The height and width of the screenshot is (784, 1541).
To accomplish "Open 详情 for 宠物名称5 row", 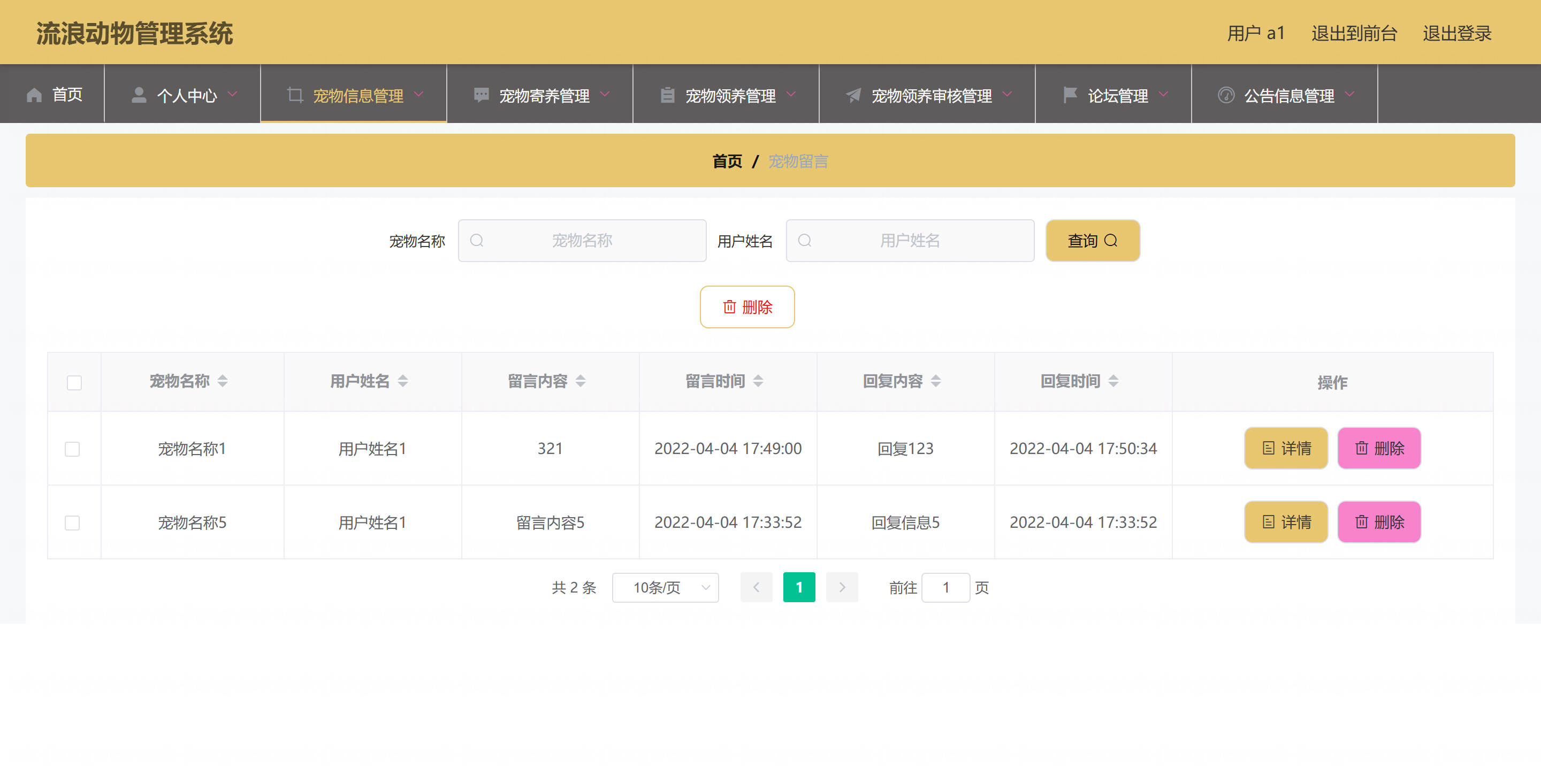I will pyautogui.click(x=1286, y=522).
